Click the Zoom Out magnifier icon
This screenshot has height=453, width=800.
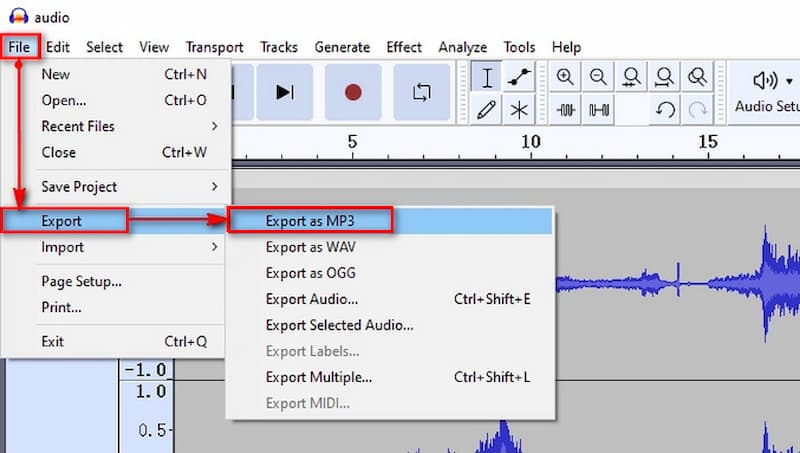click(x=598, y=77)
